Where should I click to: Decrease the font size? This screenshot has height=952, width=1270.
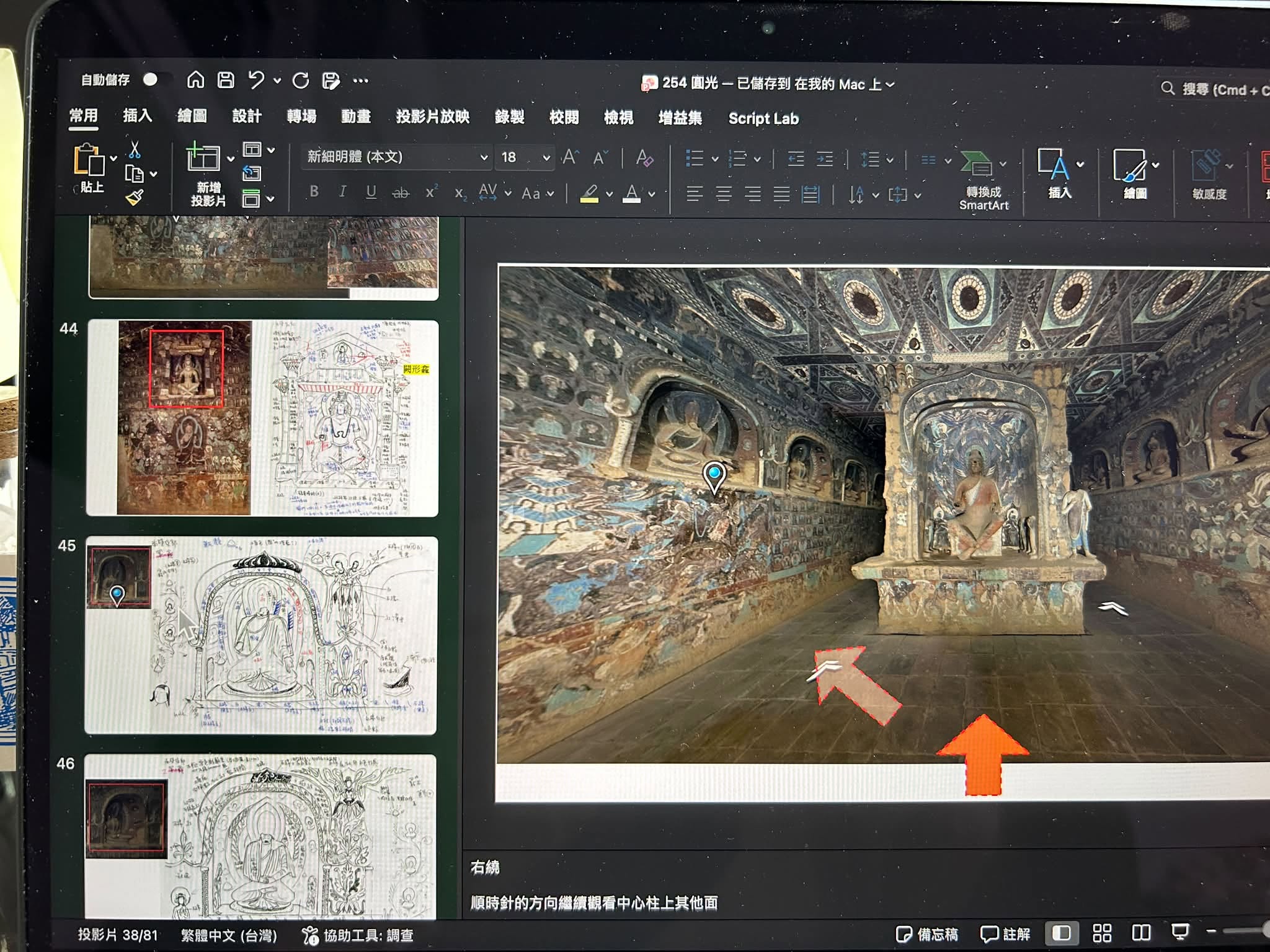tap(600, 157)
